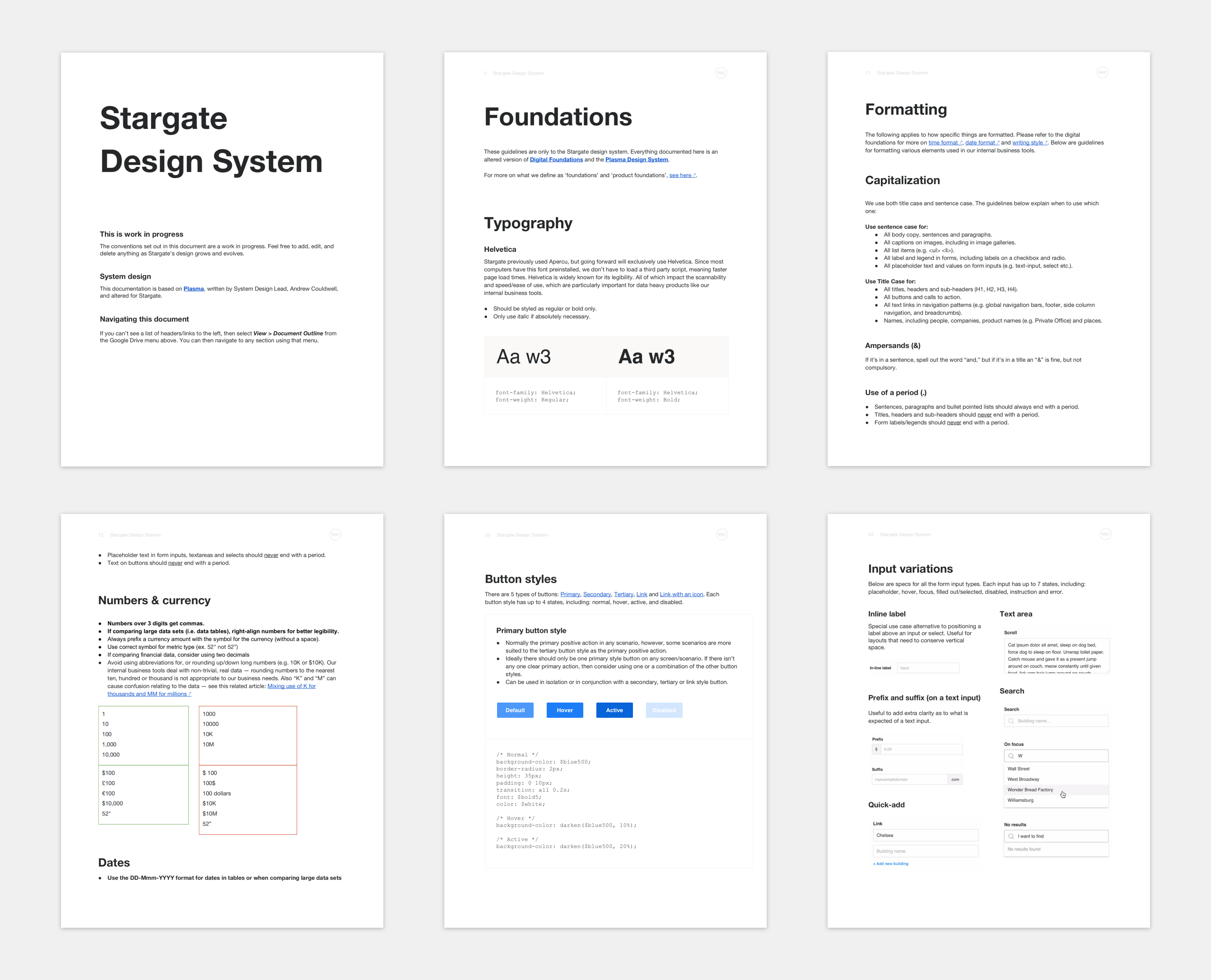
Task: Click the 'we' logo on the Foundations page
Action: tap(721, 73)
